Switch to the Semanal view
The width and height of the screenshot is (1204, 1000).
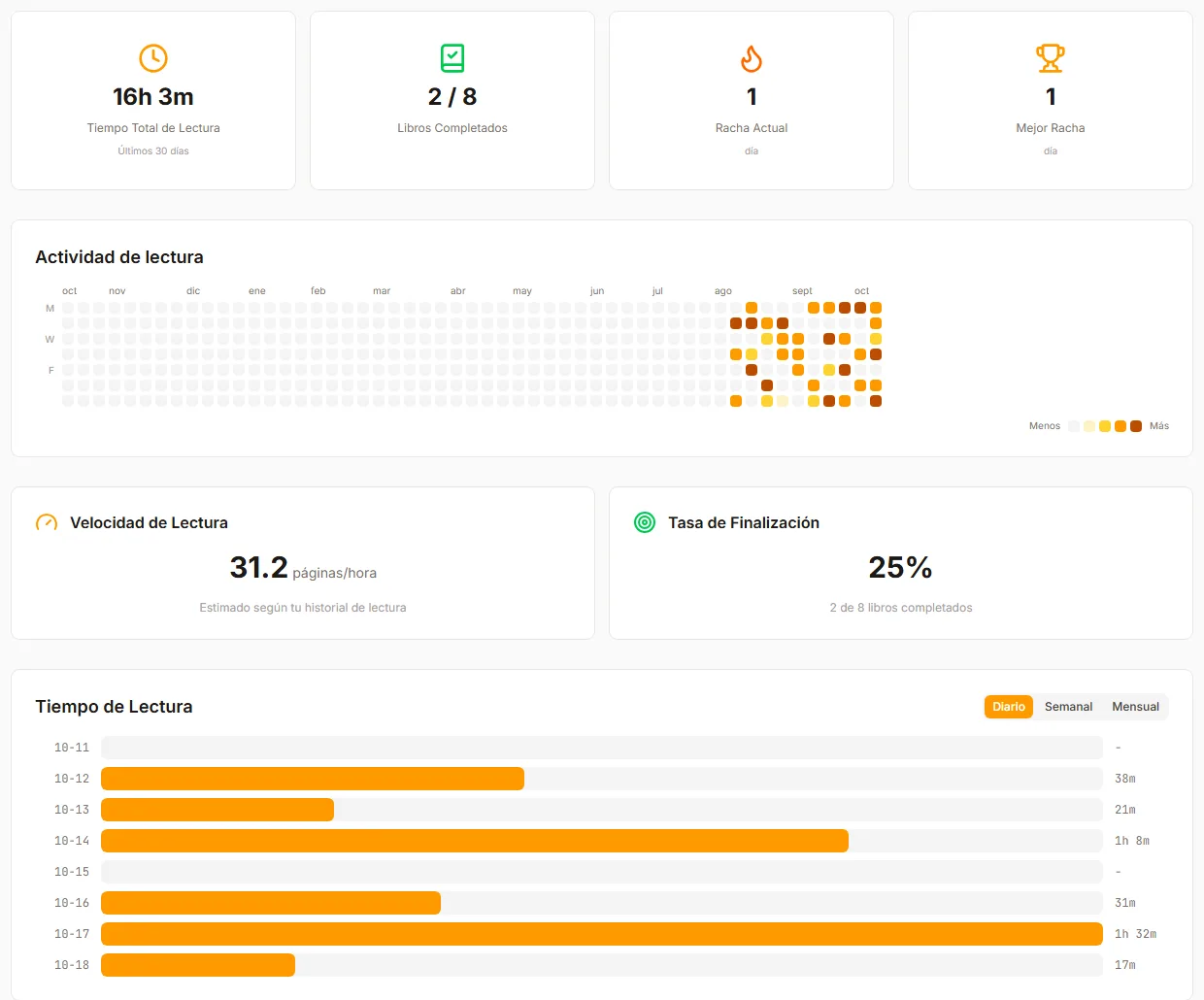point(1068,707)
